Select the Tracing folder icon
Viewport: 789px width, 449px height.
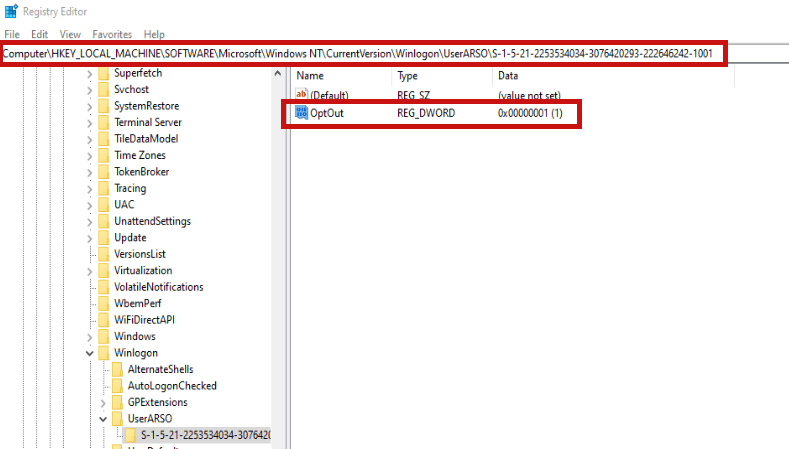pyautogui.click(x=104, y=189)
